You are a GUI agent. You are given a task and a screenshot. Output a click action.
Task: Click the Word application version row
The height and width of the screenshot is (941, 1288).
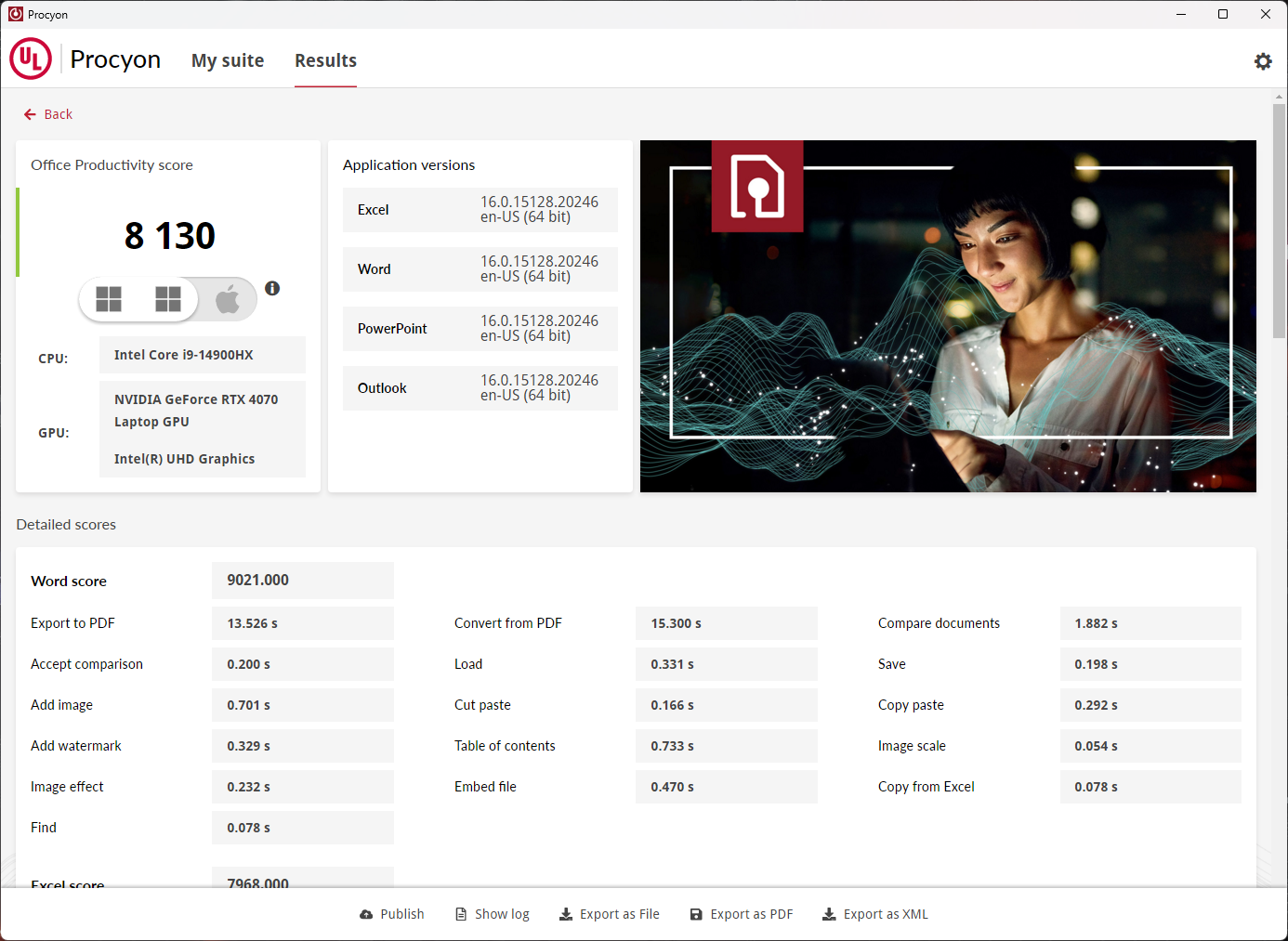coord(480,269)
